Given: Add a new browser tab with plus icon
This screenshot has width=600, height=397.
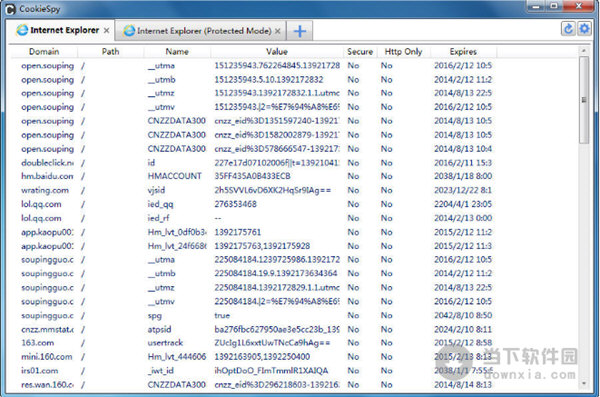Looking at the screenshot, I should click(300, 31).
